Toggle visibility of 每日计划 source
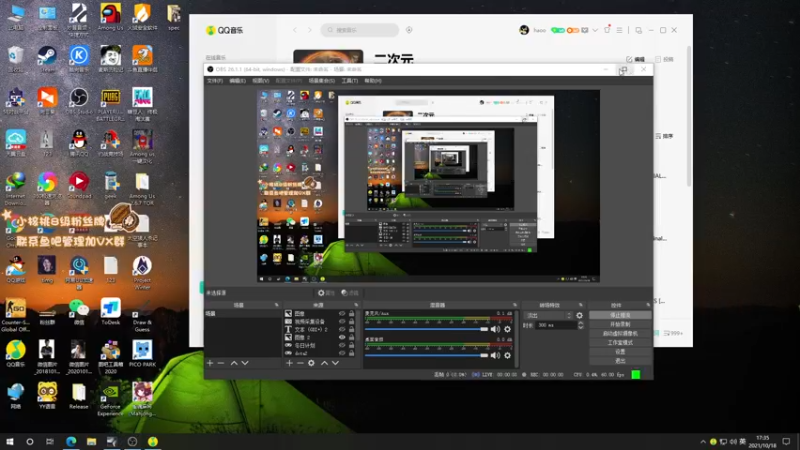 [342, 345]
